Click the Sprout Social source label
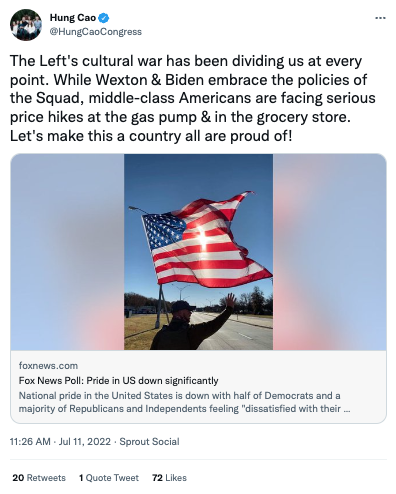The height and width of the screenshot is (494, 396). pyautogui.click(x=149, y=442)
